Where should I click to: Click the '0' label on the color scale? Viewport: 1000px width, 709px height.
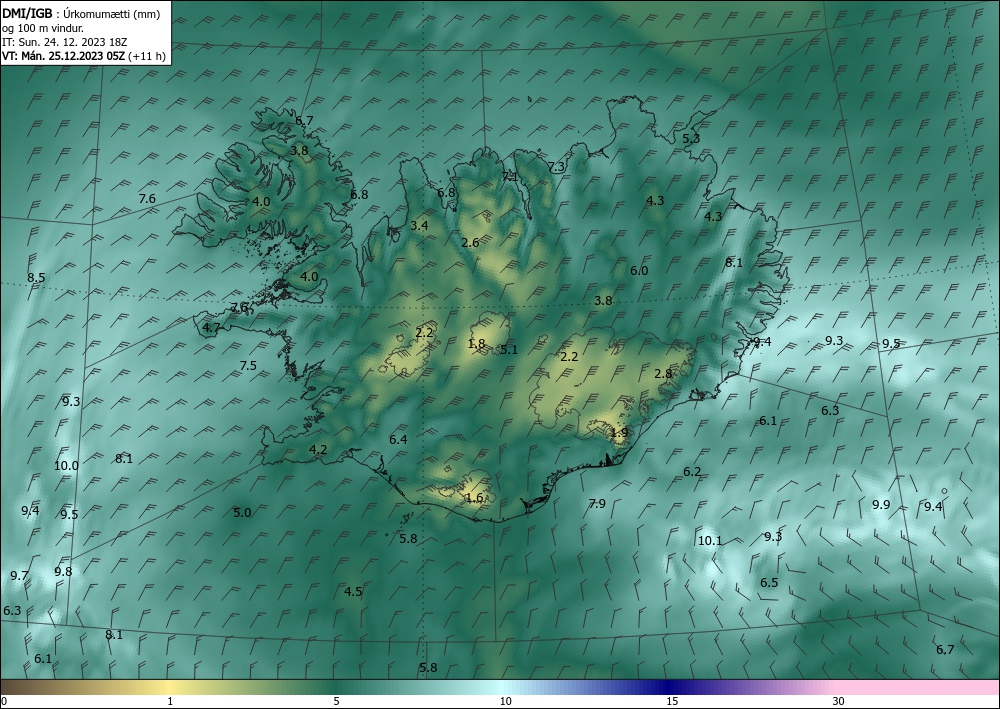[x=4, y=701]
